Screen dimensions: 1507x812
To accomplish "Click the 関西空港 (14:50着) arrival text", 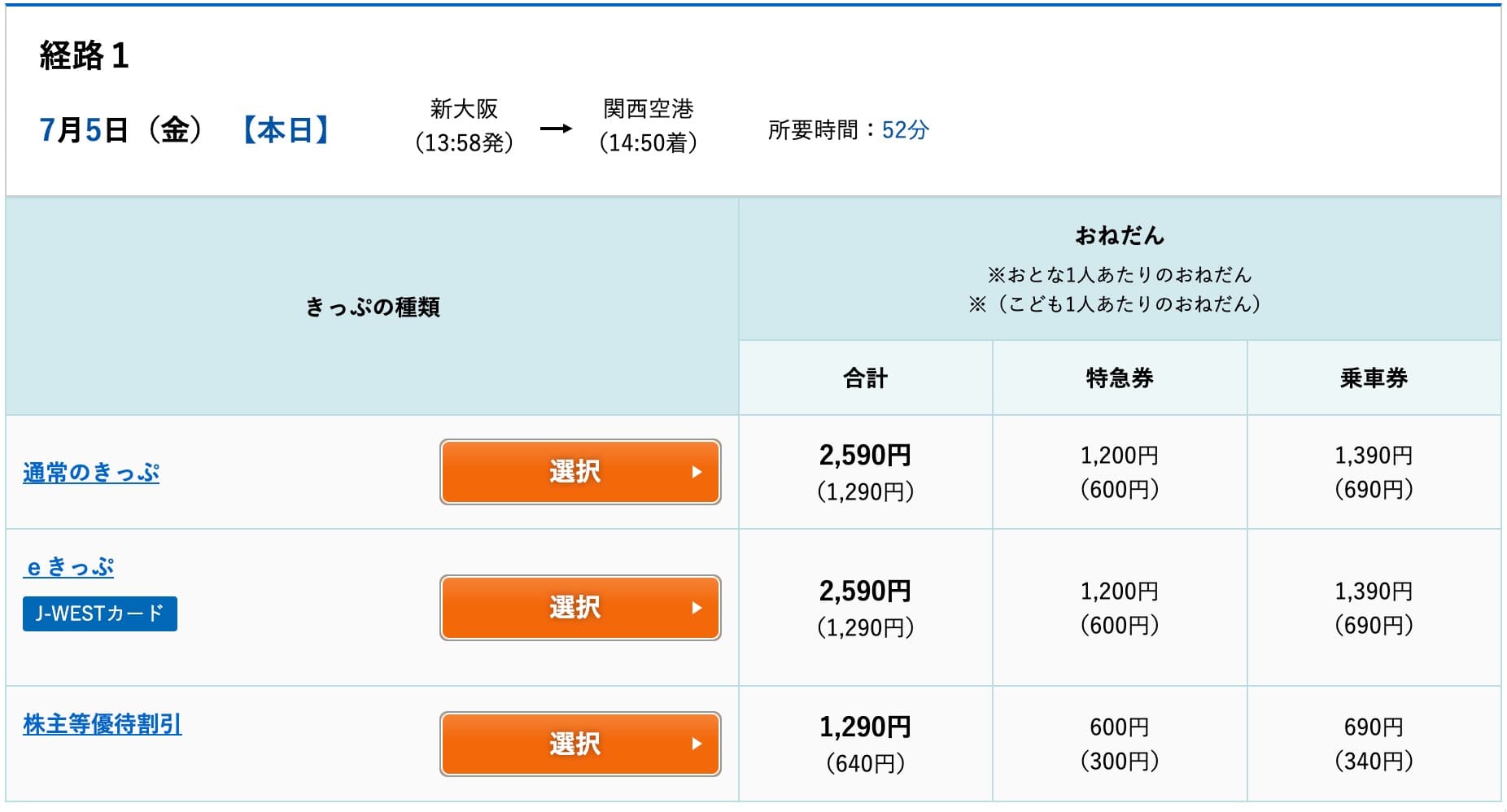I will [x=649, y=126].
